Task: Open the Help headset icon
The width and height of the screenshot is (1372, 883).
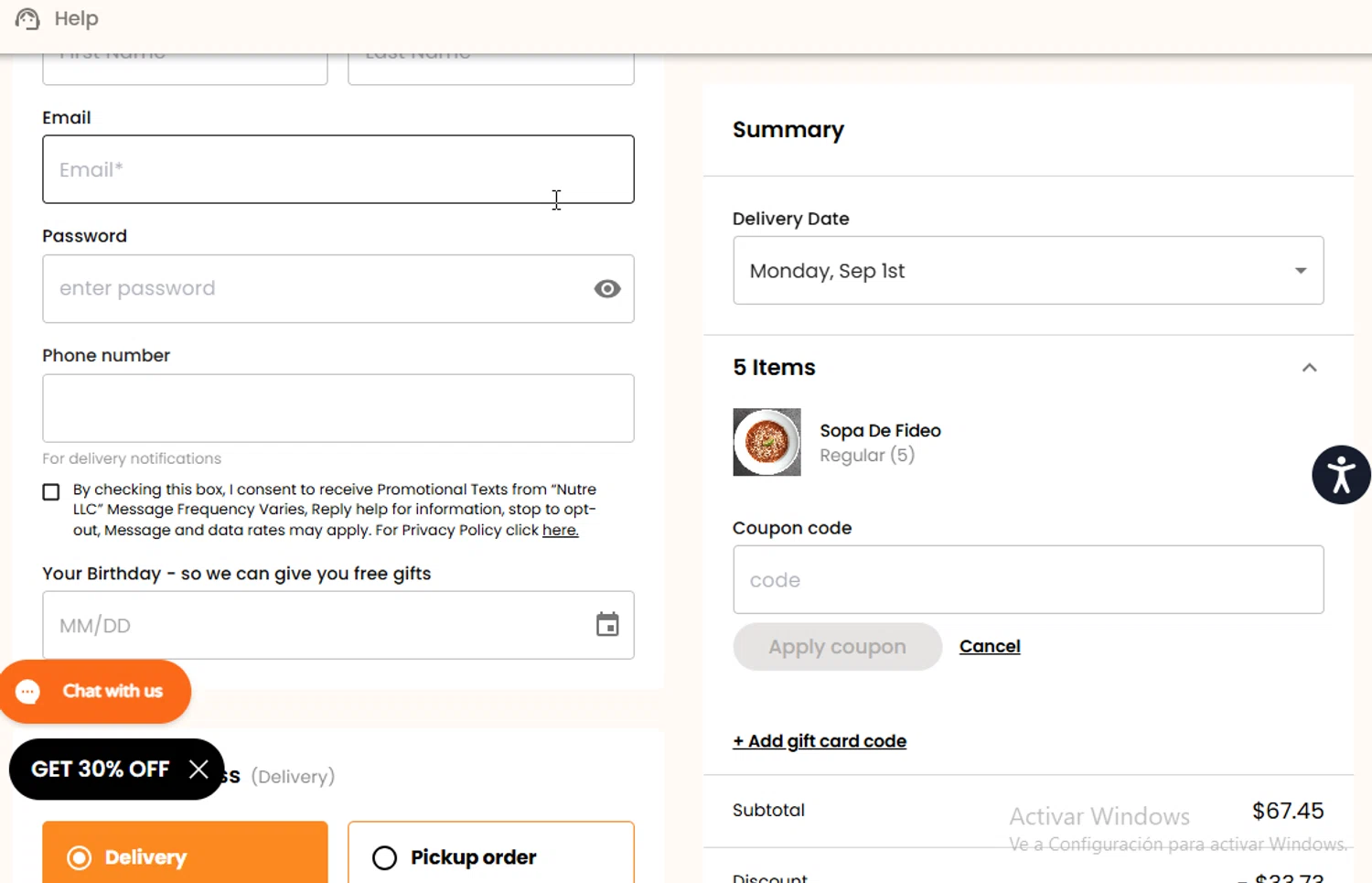Action: (x=27, y=18)
